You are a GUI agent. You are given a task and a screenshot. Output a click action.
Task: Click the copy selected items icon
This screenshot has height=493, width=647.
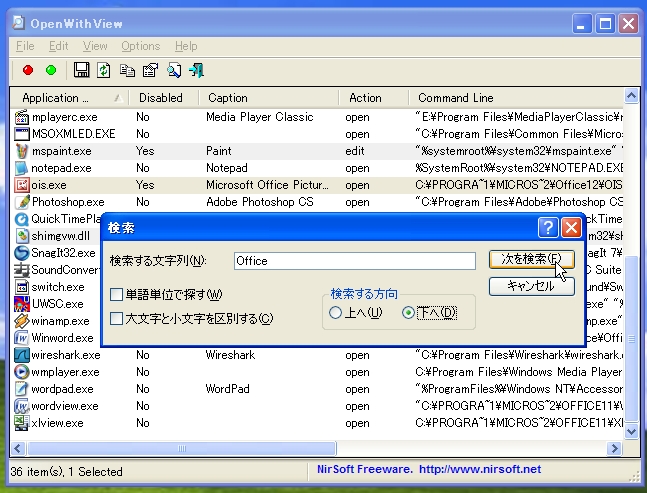(127, 70)
